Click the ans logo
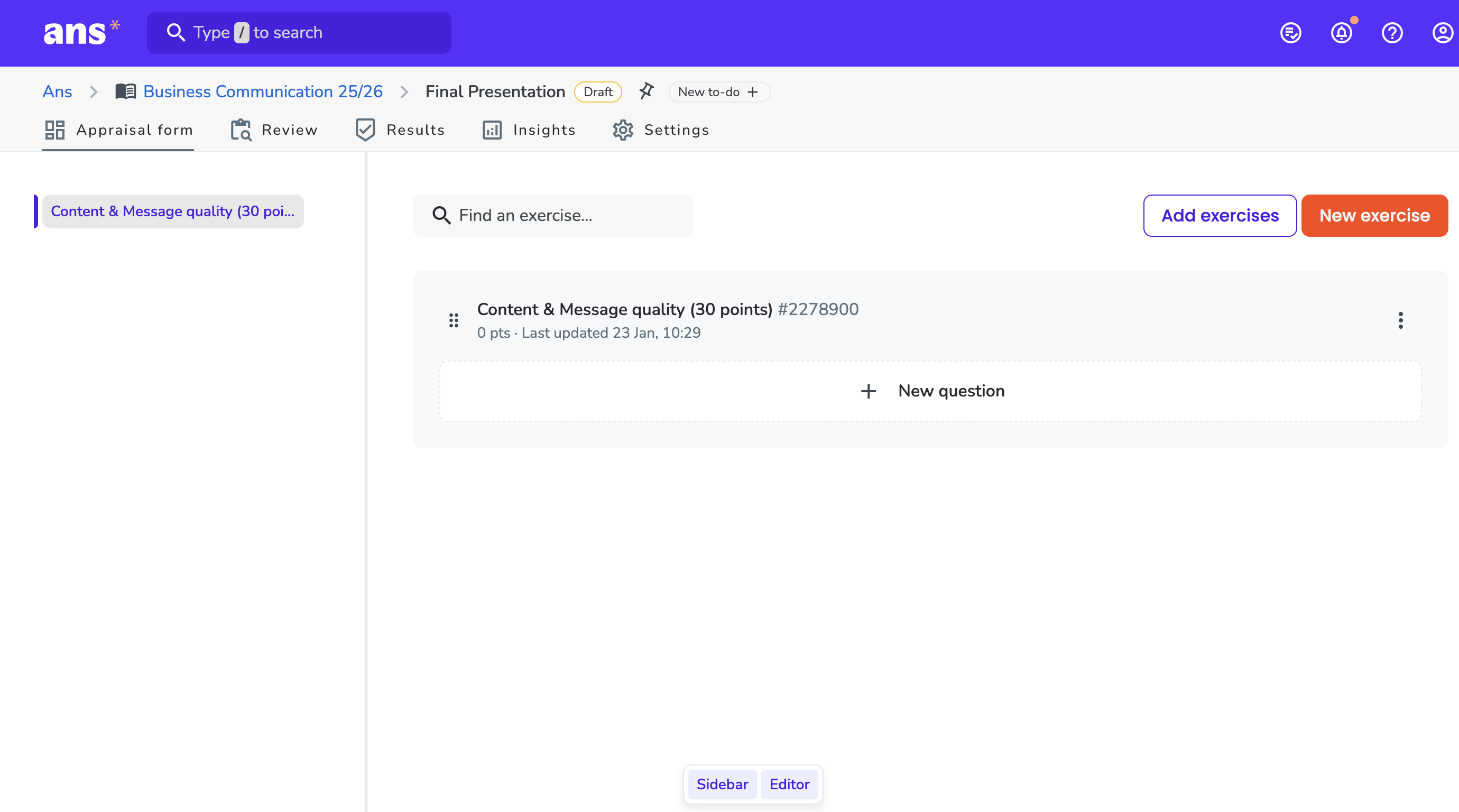The height and width of the screenshot is (812, 1459). tap(81, 33)
